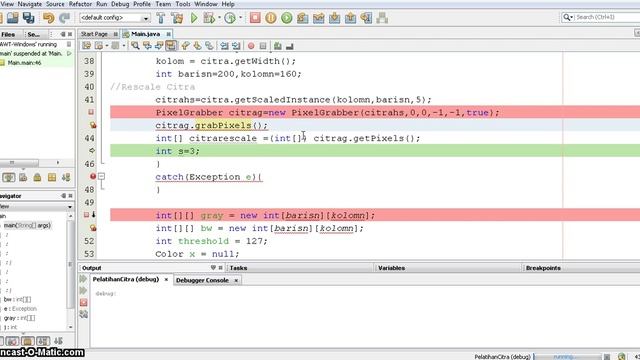
Task: Open the Refactor menu
Action: pos(80,4)
